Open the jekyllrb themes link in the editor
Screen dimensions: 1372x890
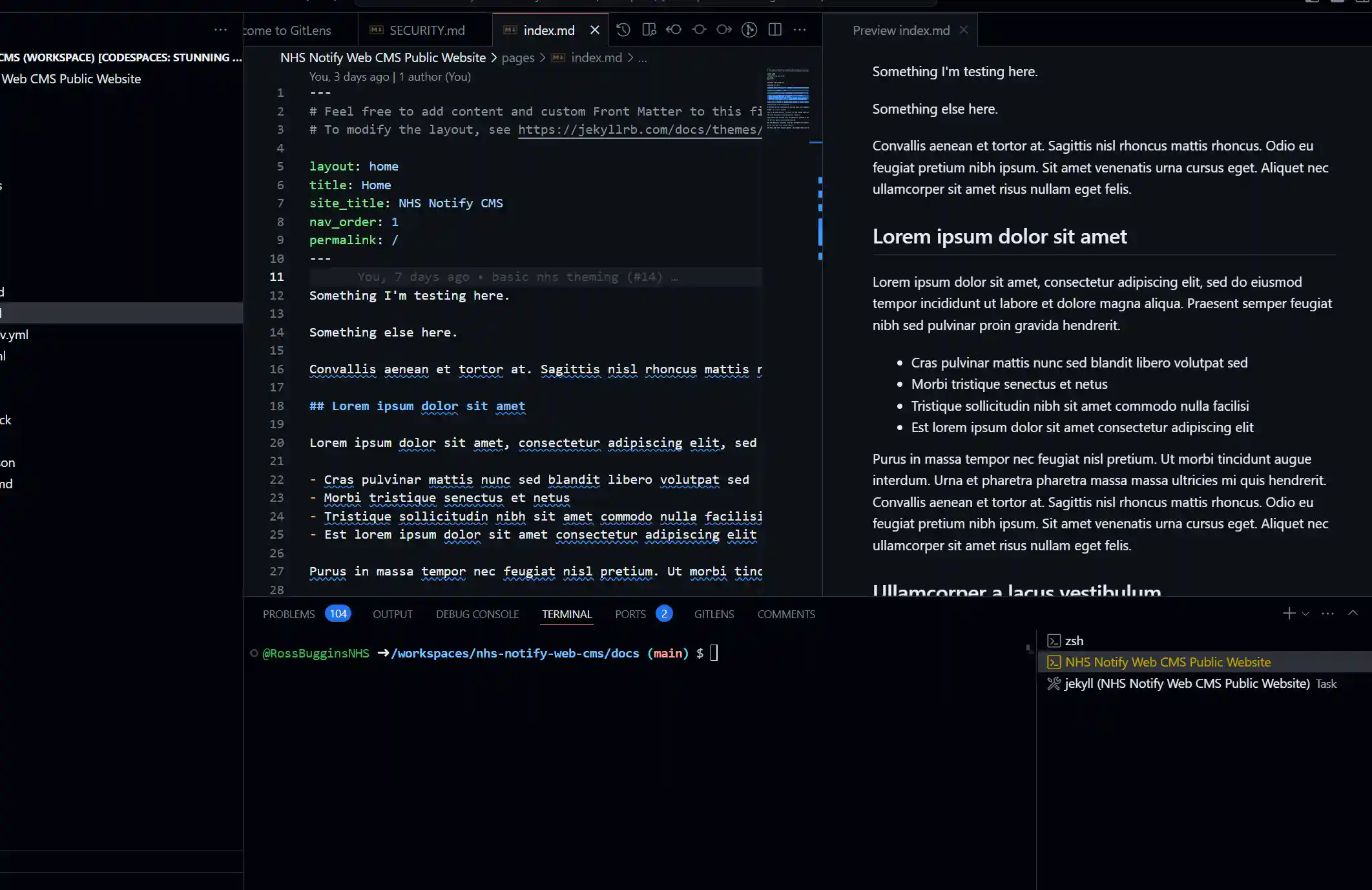(x=639, y=129)
